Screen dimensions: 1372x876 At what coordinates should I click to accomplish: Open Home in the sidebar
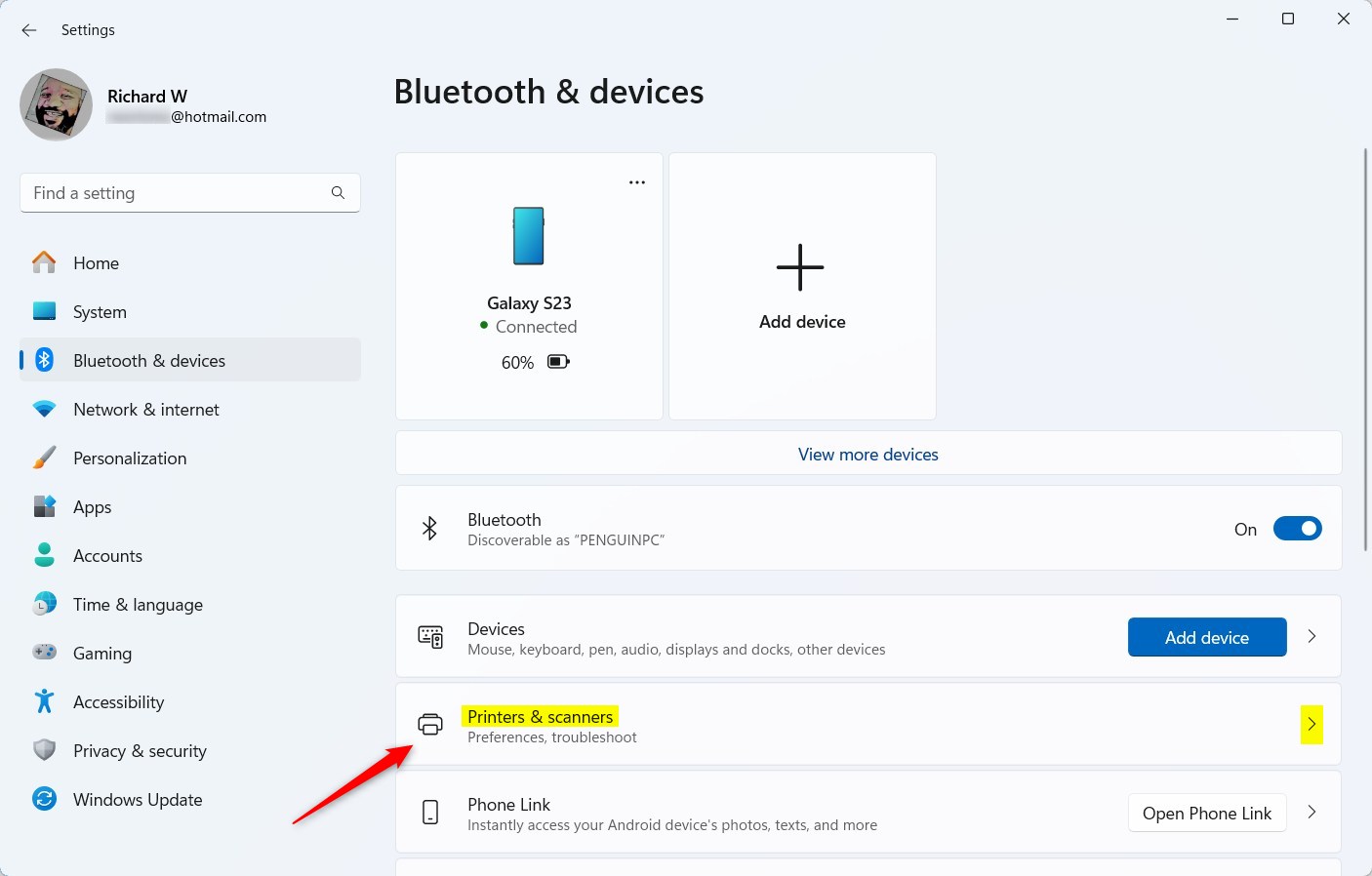(x=190, y=263)
